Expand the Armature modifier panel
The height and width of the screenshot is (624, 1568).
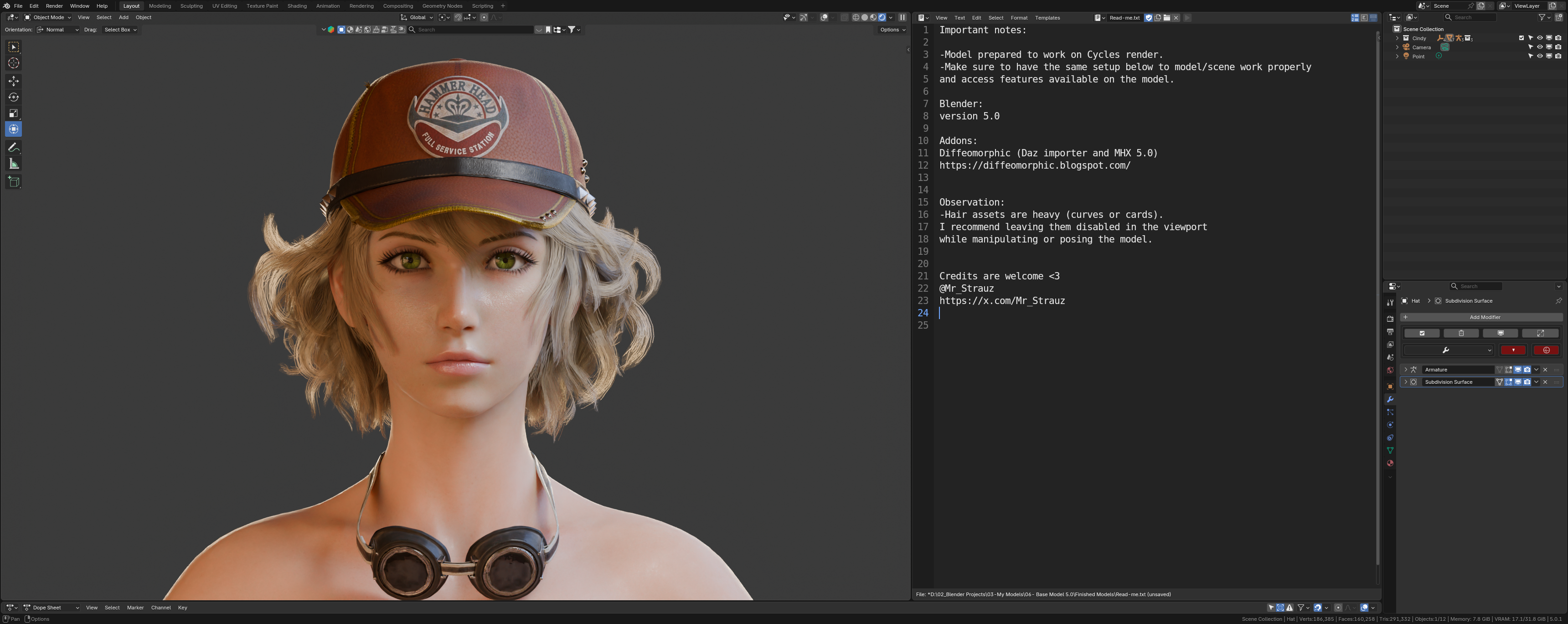(1405, 370)
